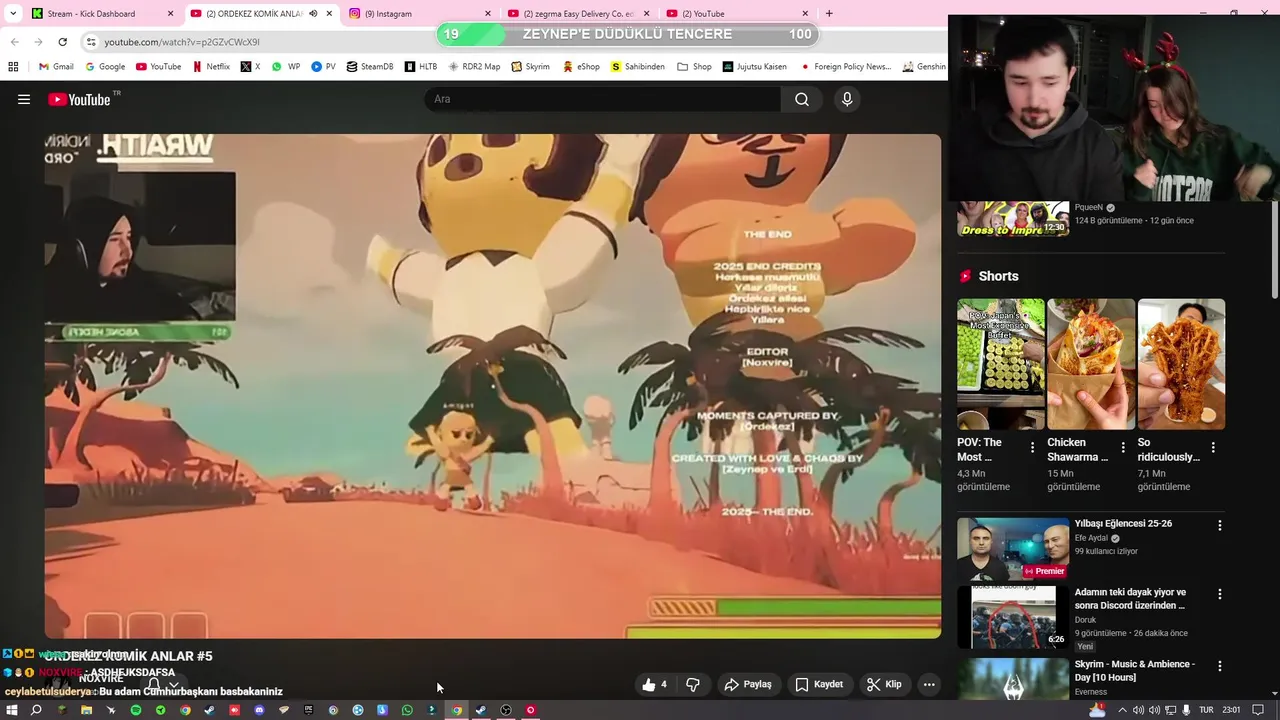The image size is (1280, 720).
Task: Open the 'So ridiculously...' short
Action: [1181, 364]
